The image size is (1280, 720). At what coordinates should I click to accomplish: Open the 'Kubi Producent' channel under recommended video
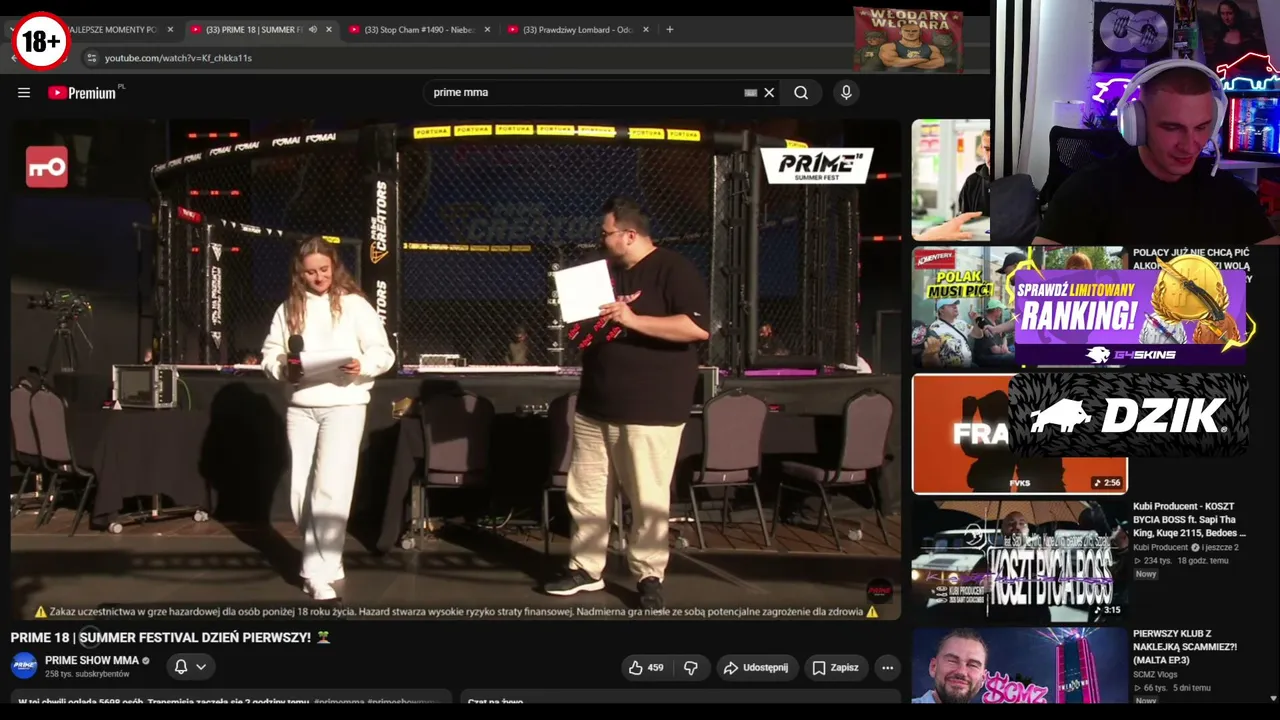pyautogui.click(x=1160, y=548)
